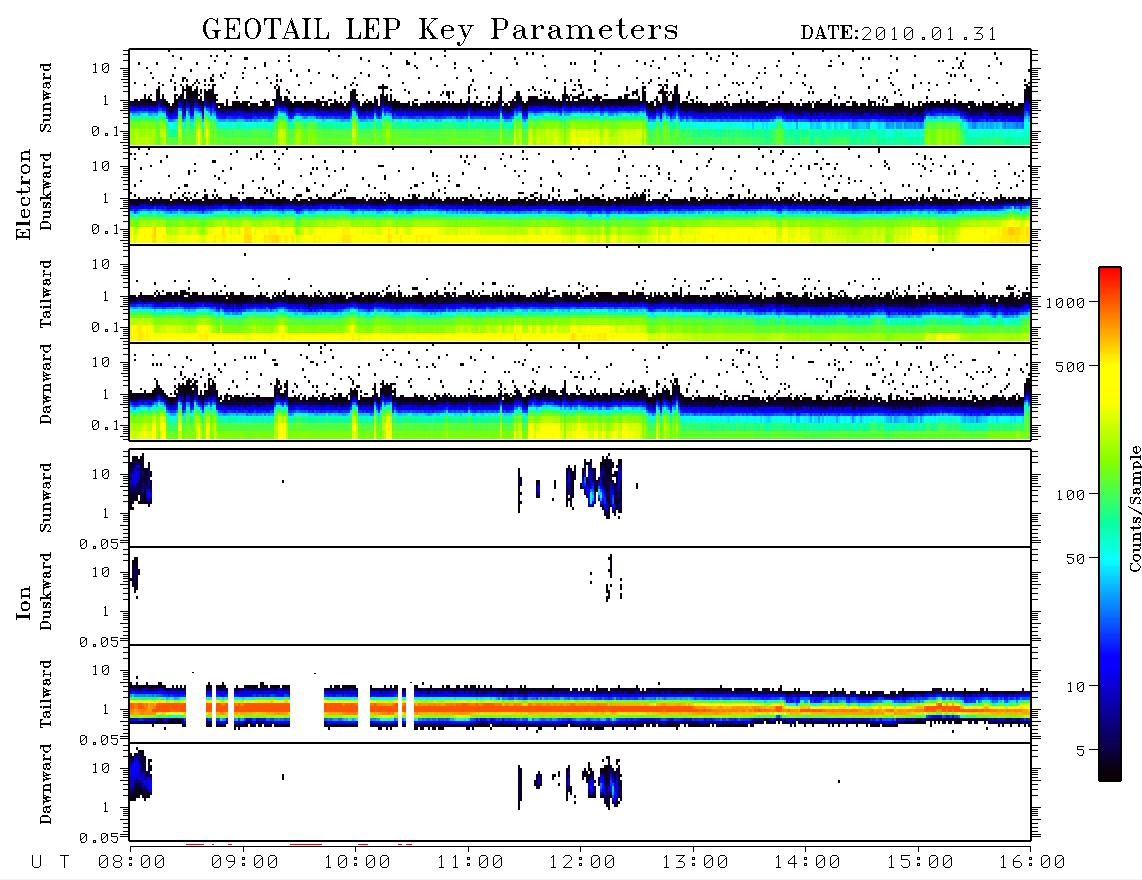The height and width of the screenshot is (880, 1142).
Task: Click the vertical color scale bar
Action: pos(1109,524)
